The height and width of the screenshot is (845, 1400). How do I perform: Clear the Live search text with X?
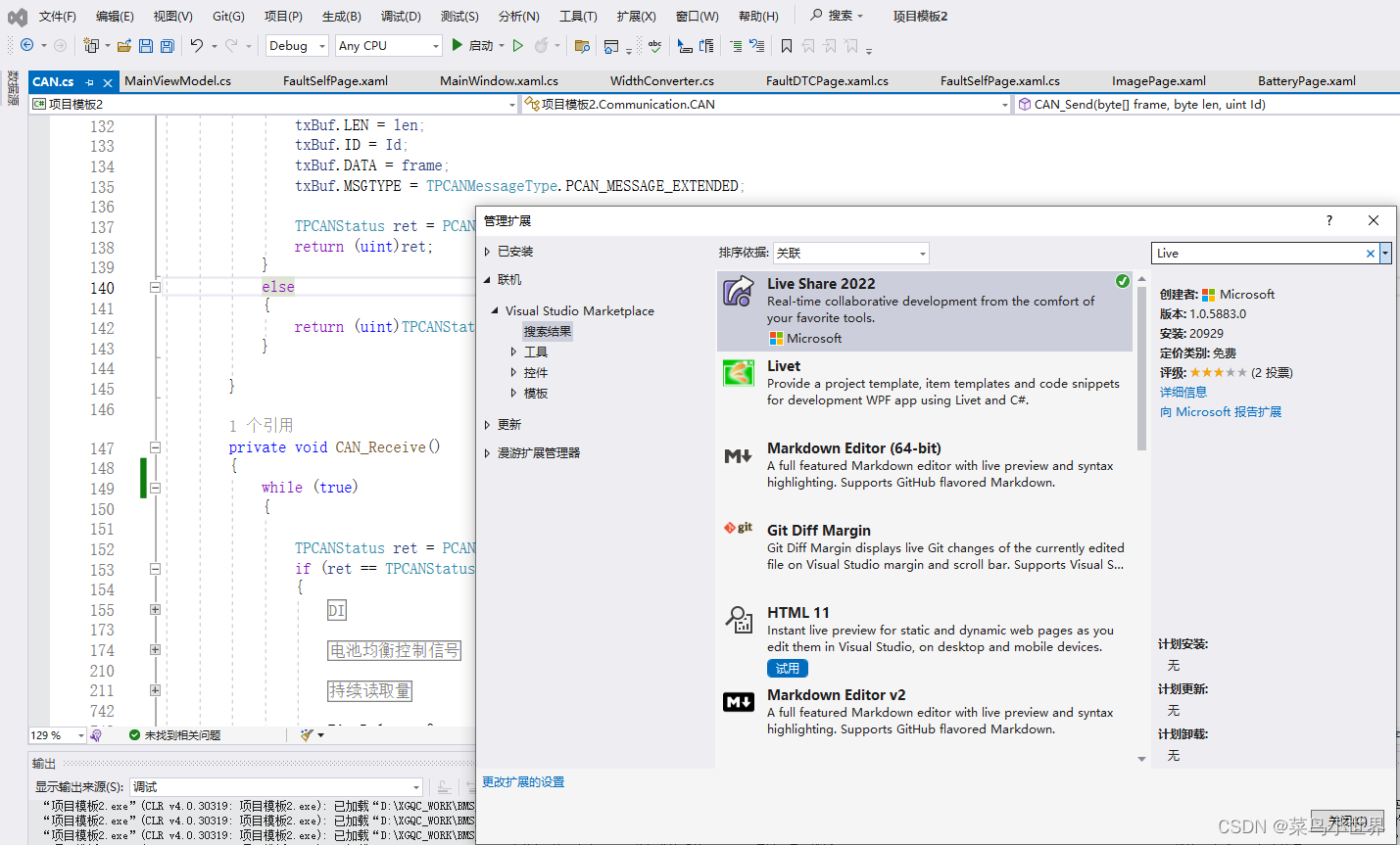point(1371,253)
